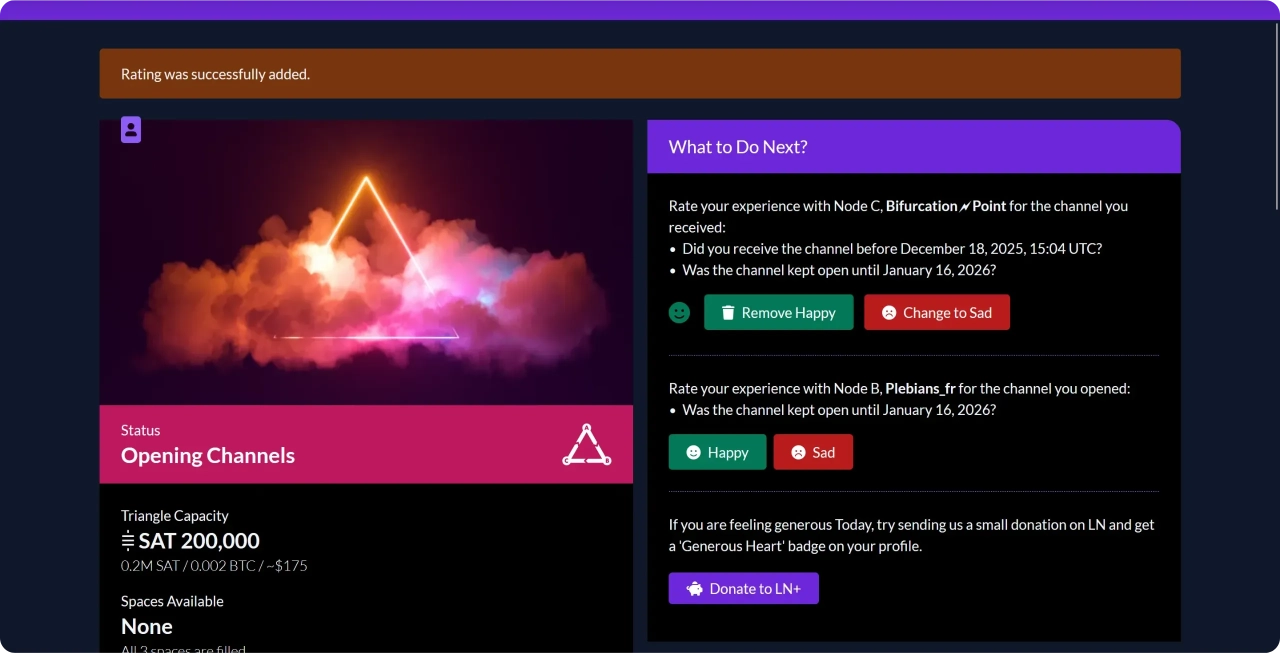This screenshot has width=1280, height=653.
Task: Click the 'What to Do Next?' header
Action: (x=738, y=147)
